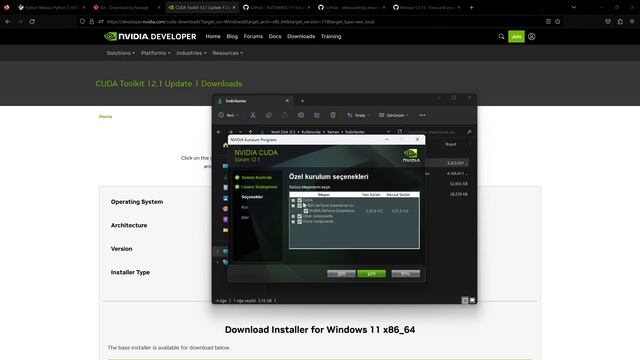
Task: Click the green Join button
Action: tap(516, 37)
